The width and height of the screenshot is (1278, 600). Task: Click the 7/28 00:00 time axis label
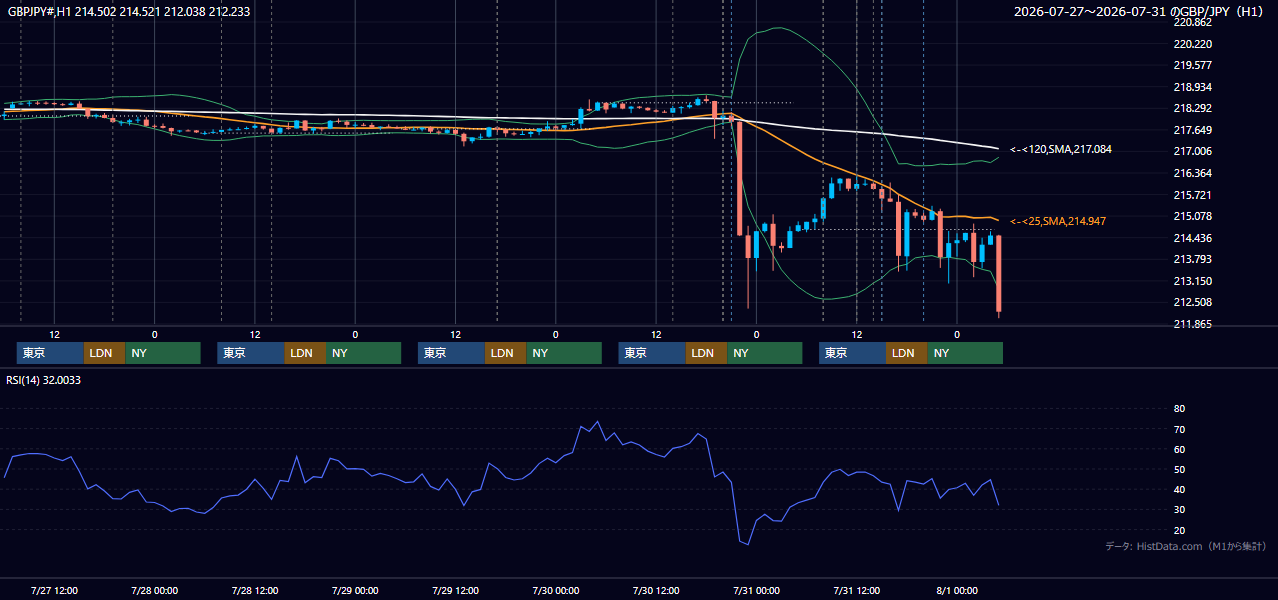point(155,590)
